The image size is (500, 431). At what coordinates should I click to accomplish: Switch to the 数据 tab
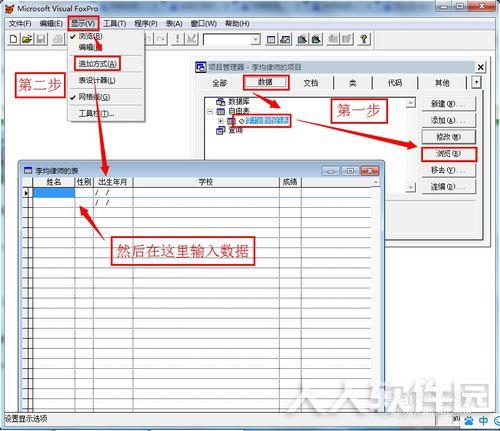click(266, 82)
